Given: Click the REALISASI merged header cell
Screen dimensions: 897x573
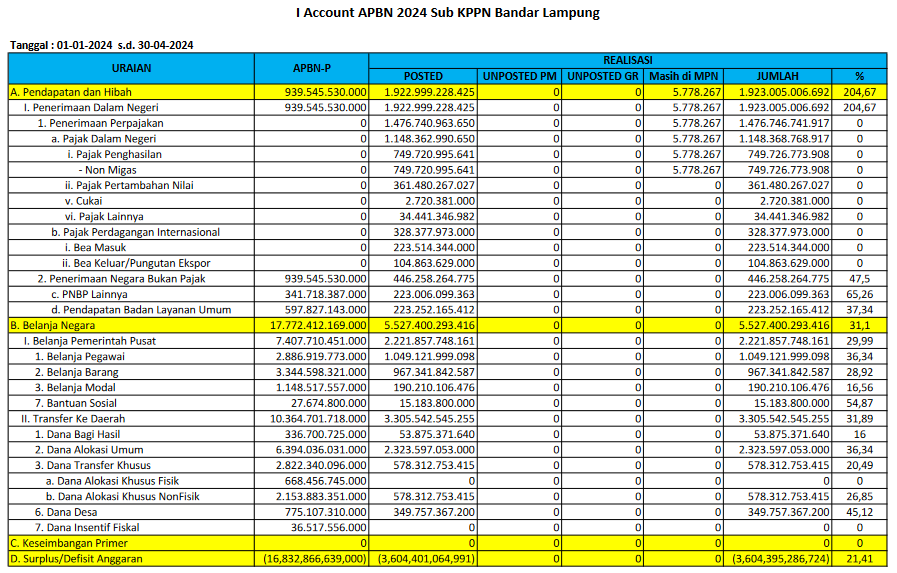Looking at the screenshot, I should tap(628, 61).
